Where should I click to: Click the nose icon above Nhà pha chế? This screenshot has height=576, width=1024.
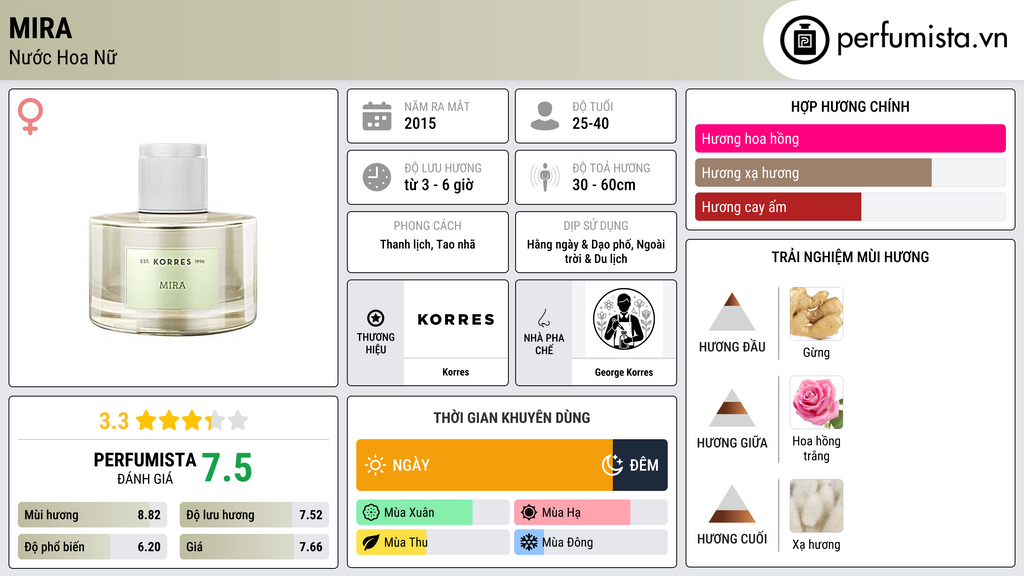click(x=543, y=318)
